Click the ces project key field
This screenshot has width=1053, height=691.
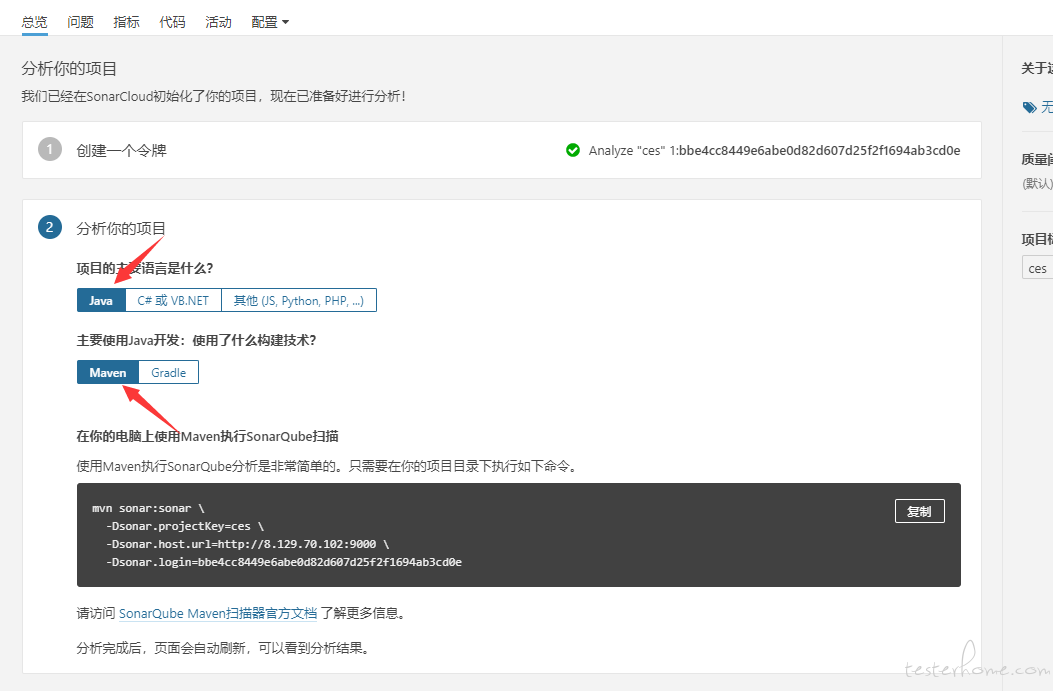pyautogui.click(x=1037, y=268)
